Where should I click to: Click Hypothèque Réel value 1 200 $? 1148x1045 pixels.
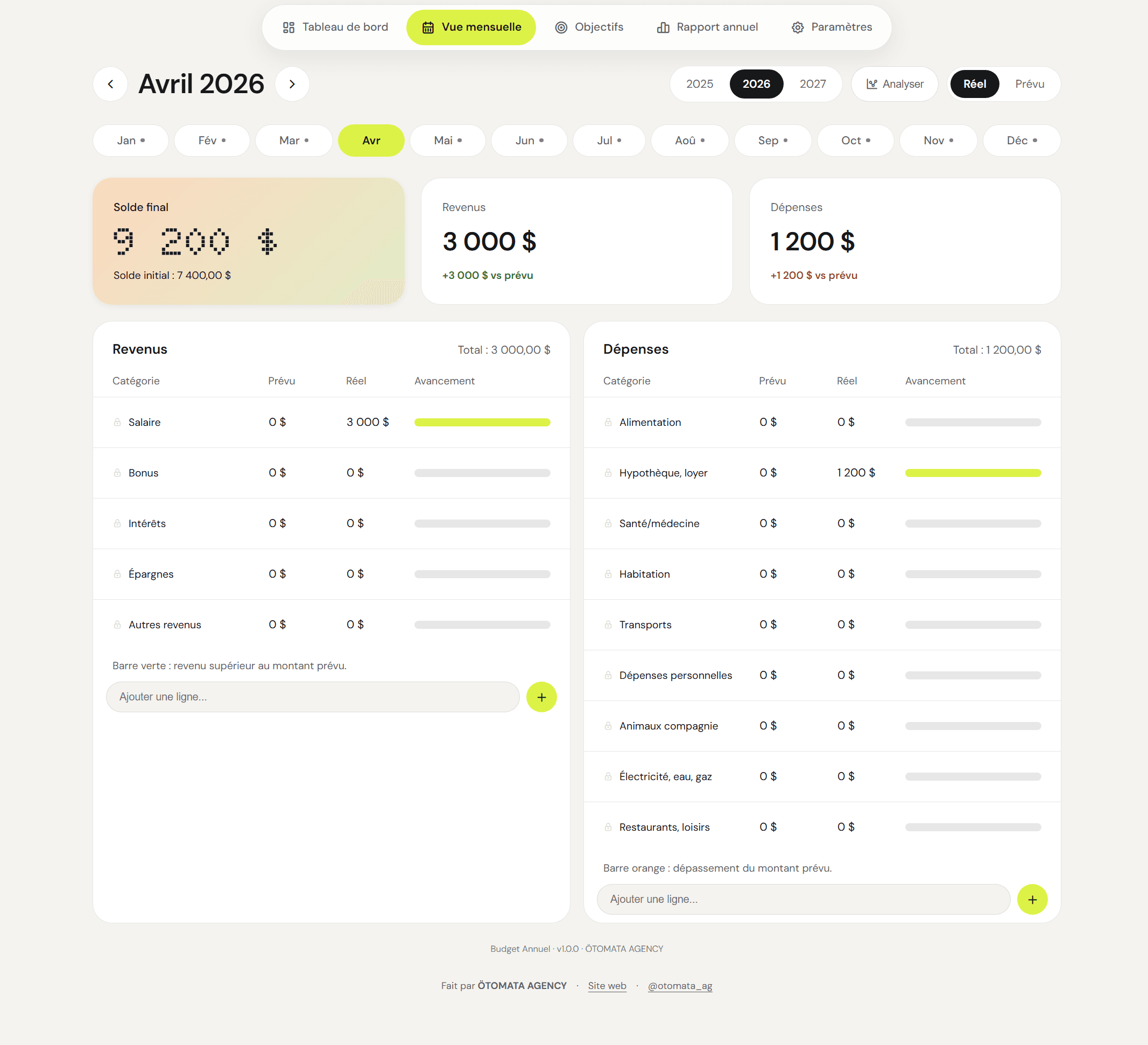(x=856, y=473)
